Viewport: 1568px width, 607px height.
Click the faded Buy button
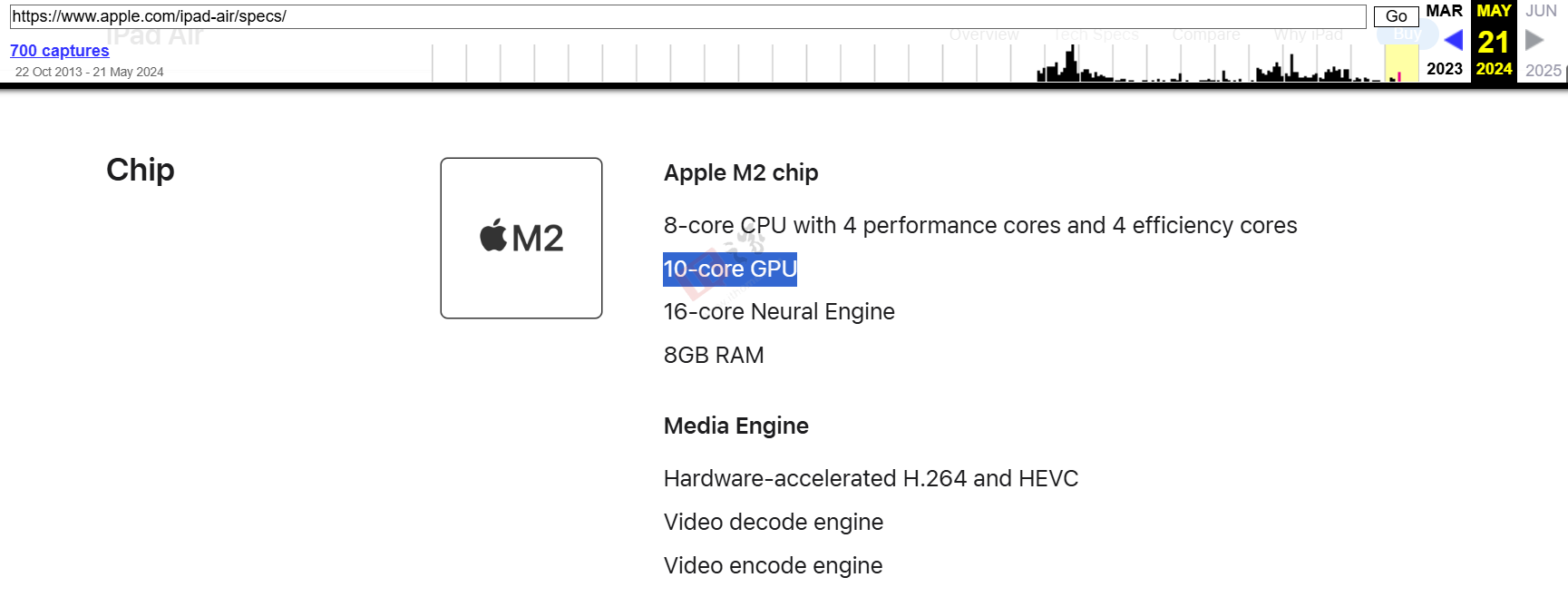(1407, 34)
